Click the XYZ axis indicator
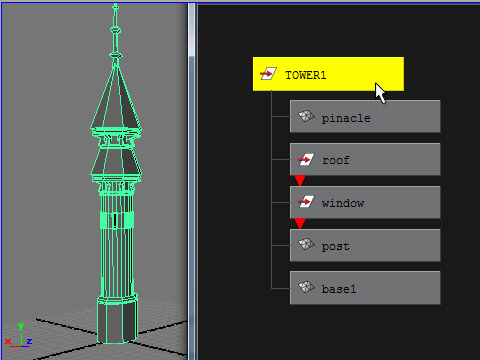The width and height of the screenshot is (480, 360). pos(19,336)
